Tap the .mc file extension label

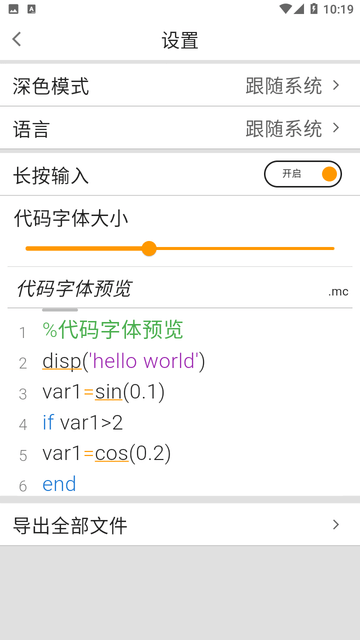[x=338, y=291]
